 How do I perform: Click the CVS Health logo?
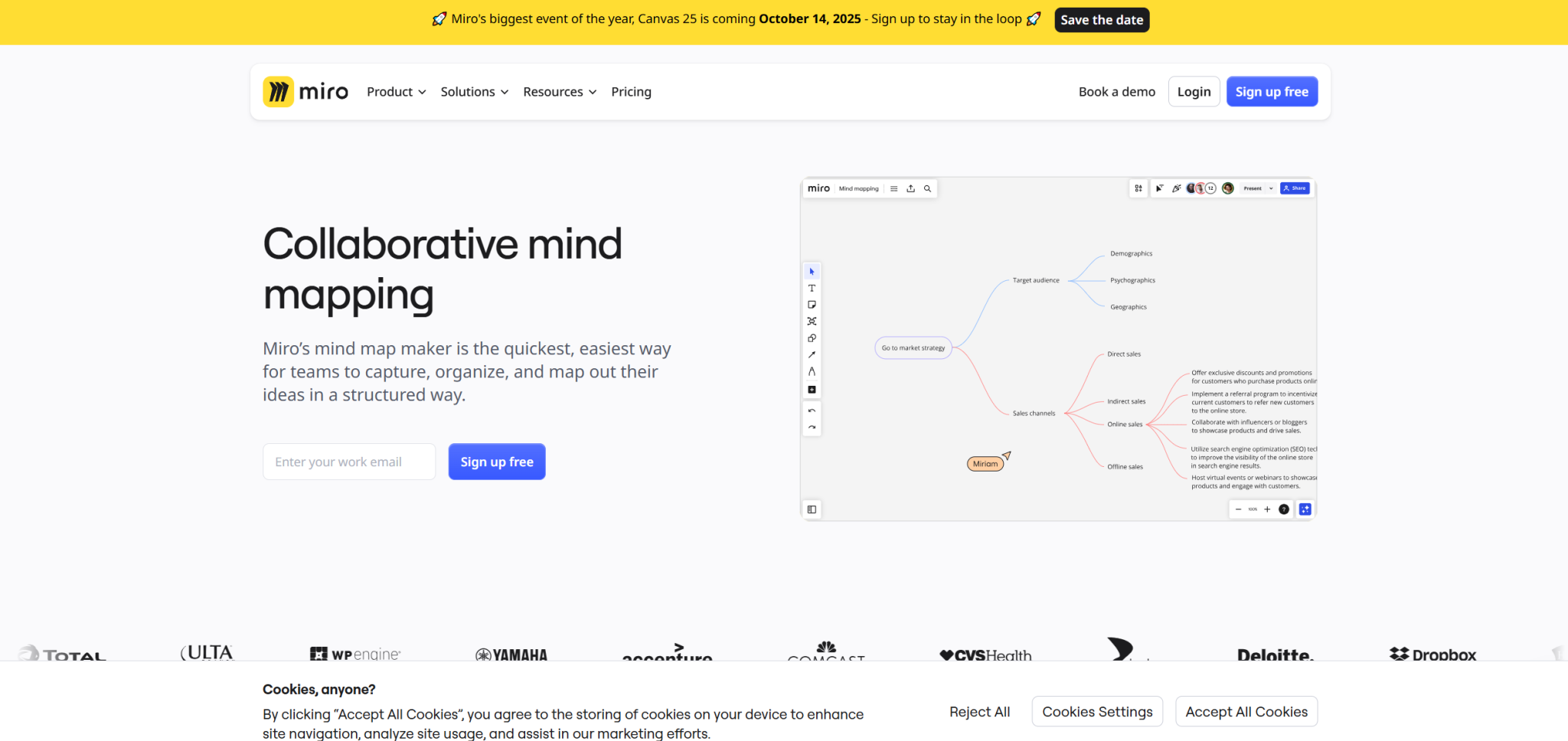click(985, 655)
